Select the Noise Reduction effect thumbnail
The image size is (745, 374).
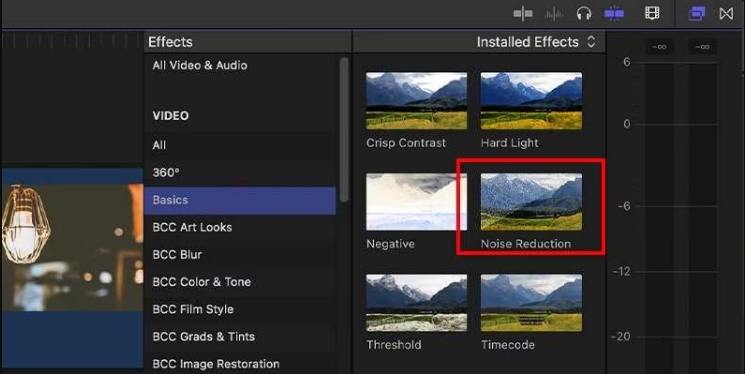(x=531, y=202)
